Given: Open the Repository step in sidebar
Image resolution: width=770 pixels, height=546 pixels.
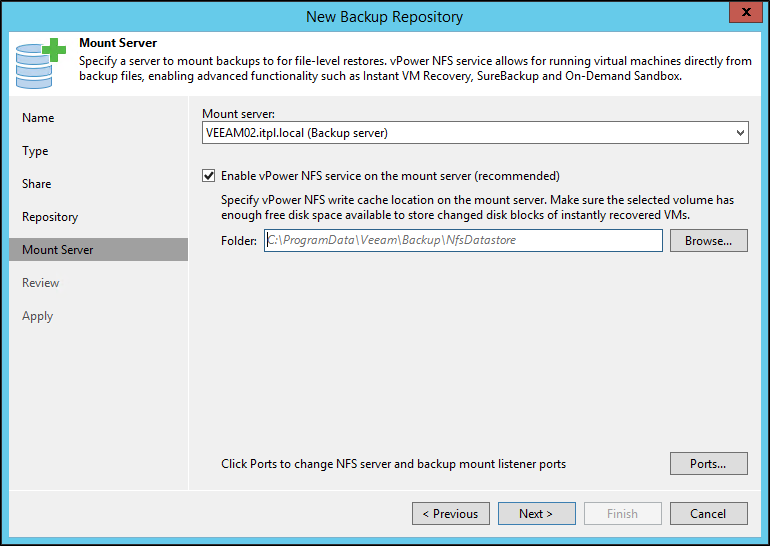Looking at the screenshot, I should tap(50, 217).
